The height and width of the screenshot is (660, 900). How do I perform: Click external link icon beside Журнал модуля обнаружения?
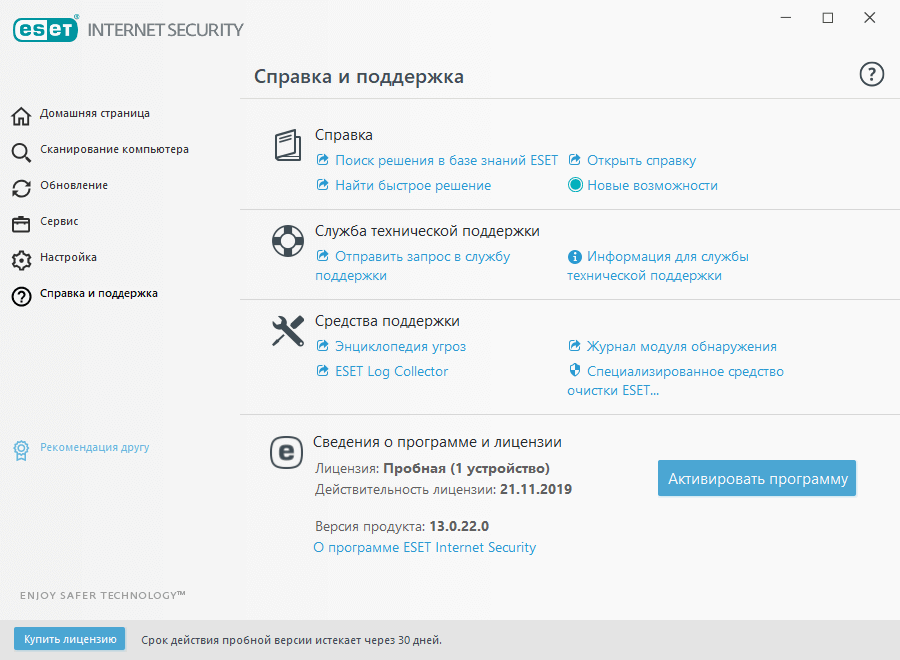pyautogui.click(x=575, y=345)
